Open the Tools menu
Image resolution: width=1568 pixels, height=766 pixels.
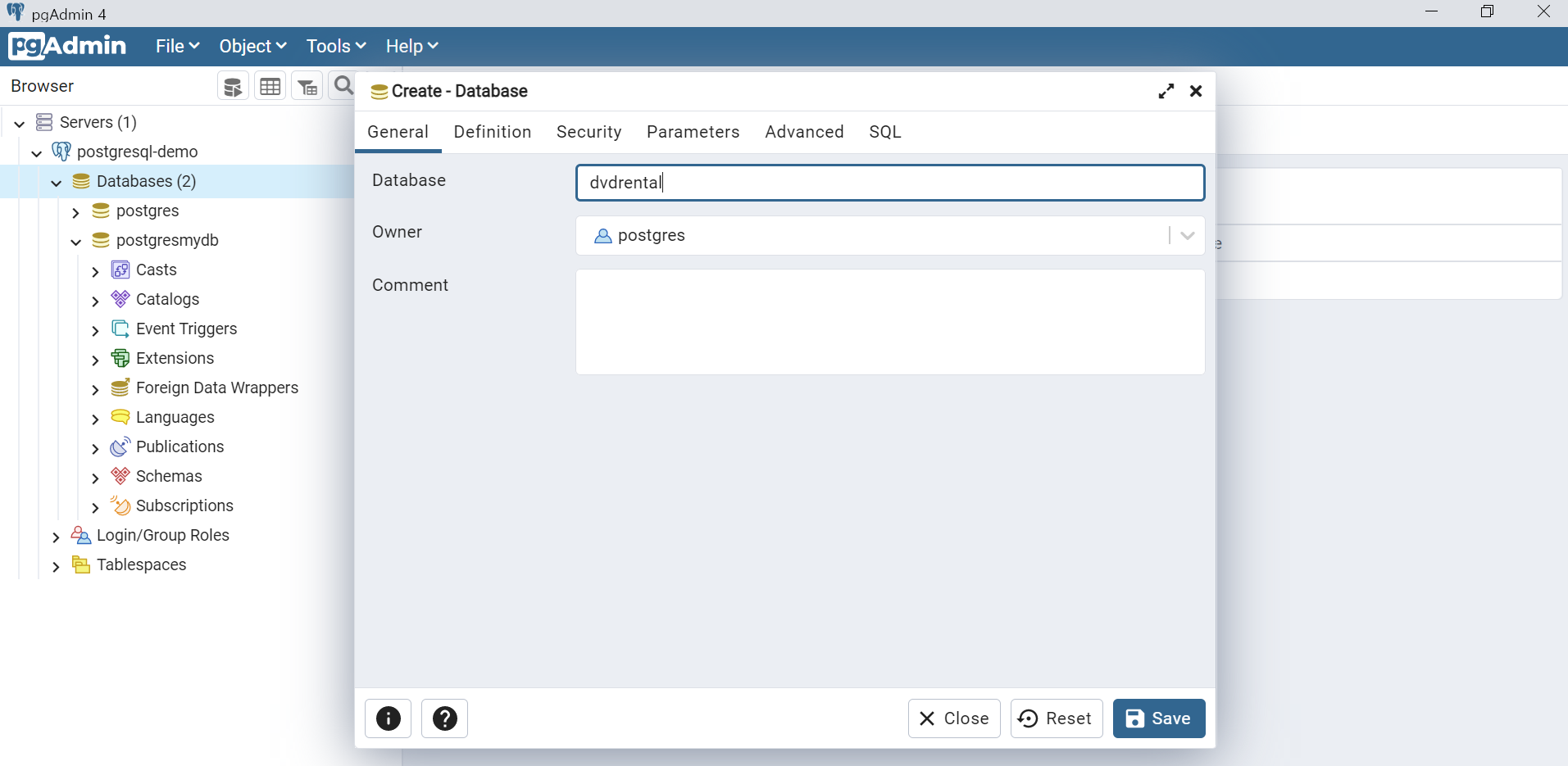pyautogui.click(x=336, y=46)
